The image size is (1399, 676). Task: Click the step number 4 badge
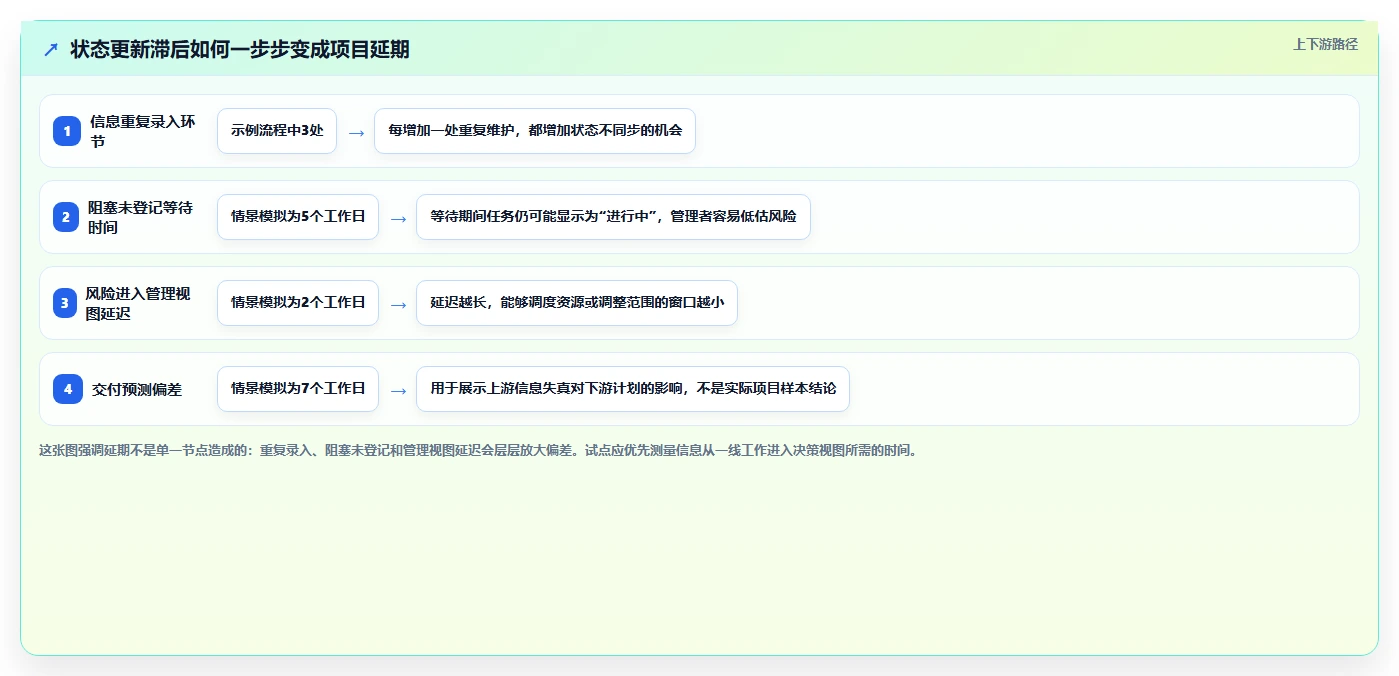tap(67, 389)
